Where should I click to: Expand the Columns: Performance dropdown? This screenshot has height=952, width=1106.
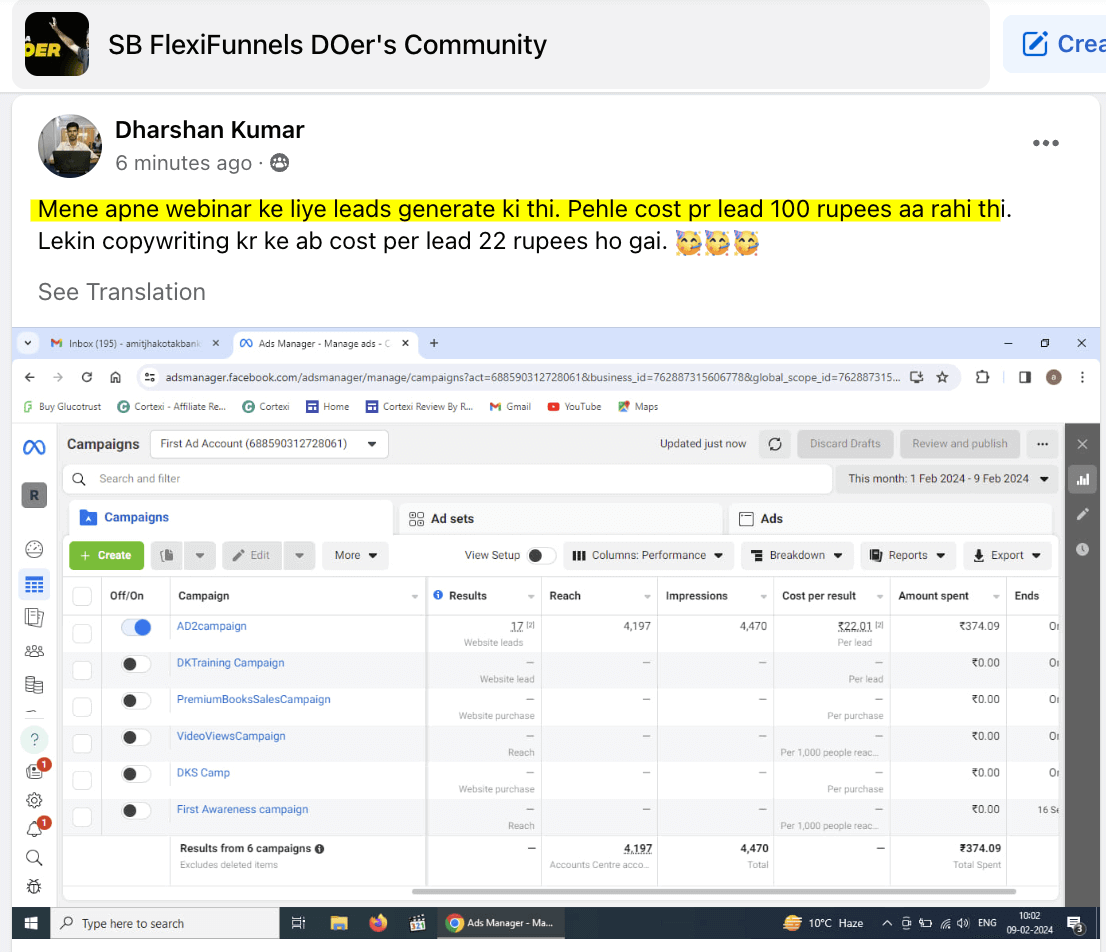pyautogui.click(x=648, y=556)
